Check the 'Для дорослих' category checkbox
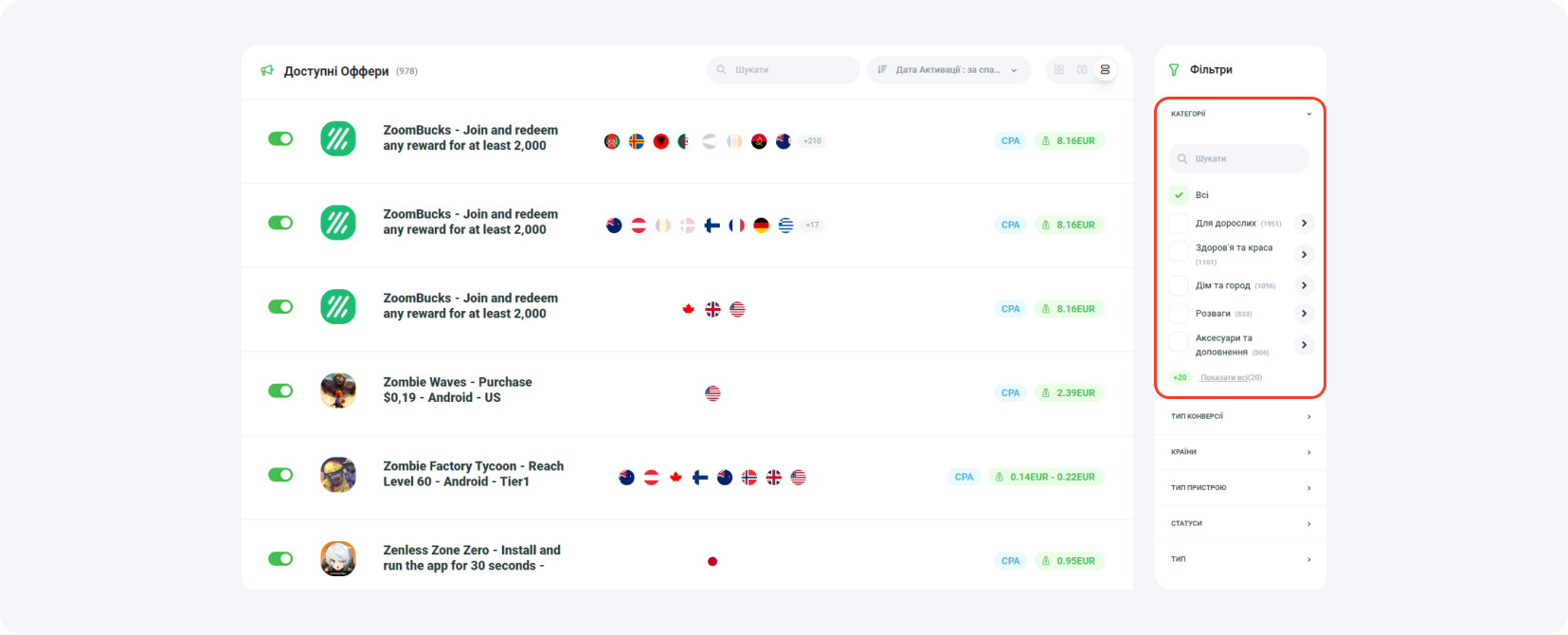1568x635 pixels. [1179, 224]
